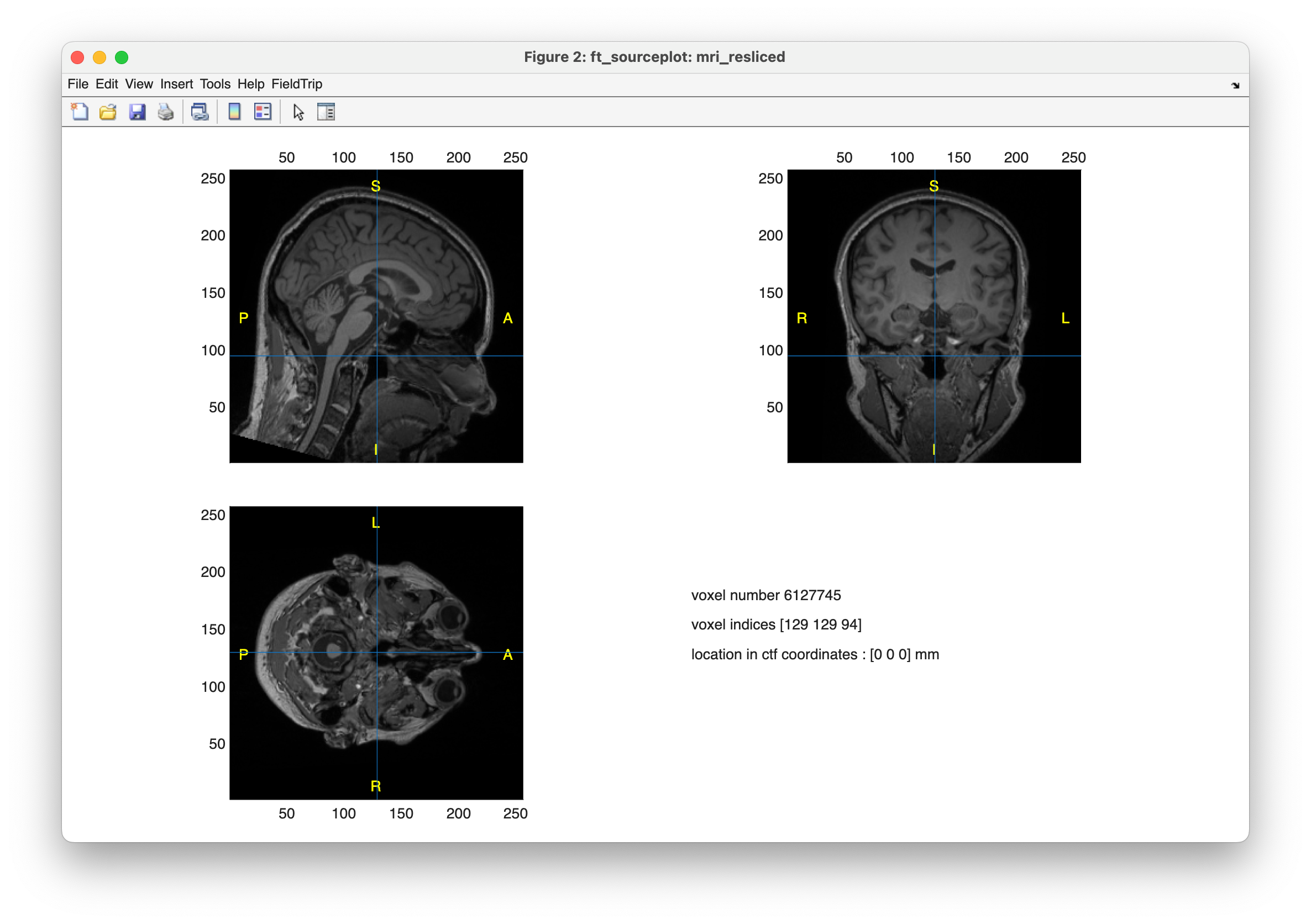Viewport: 1311px width, 924px height.
Task: Save the figure using the floppy disk icon
Action: point(137,112)
